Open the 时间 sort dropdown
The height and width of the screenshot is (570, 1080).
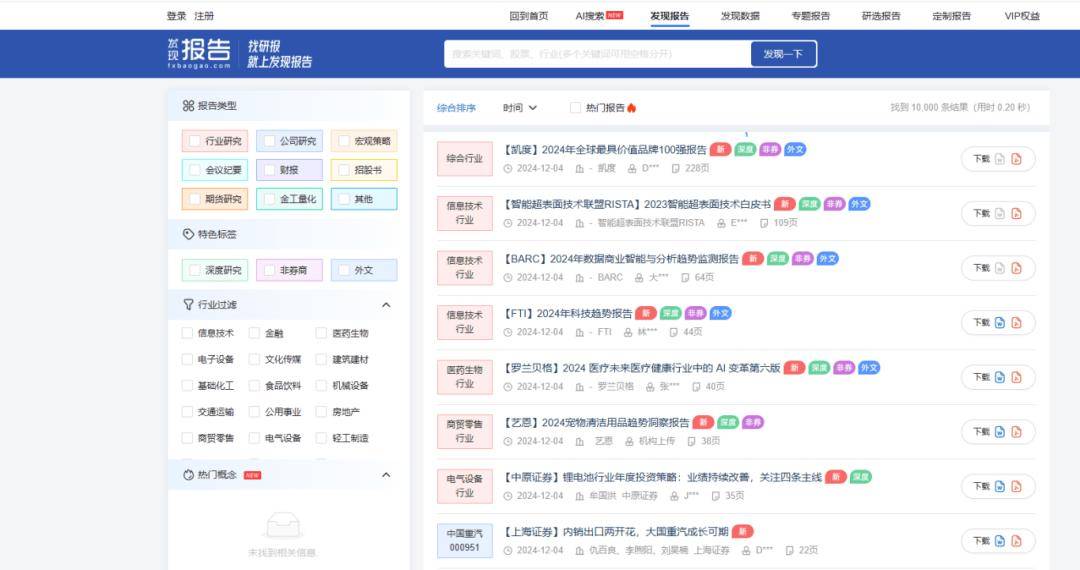point(519,107)
